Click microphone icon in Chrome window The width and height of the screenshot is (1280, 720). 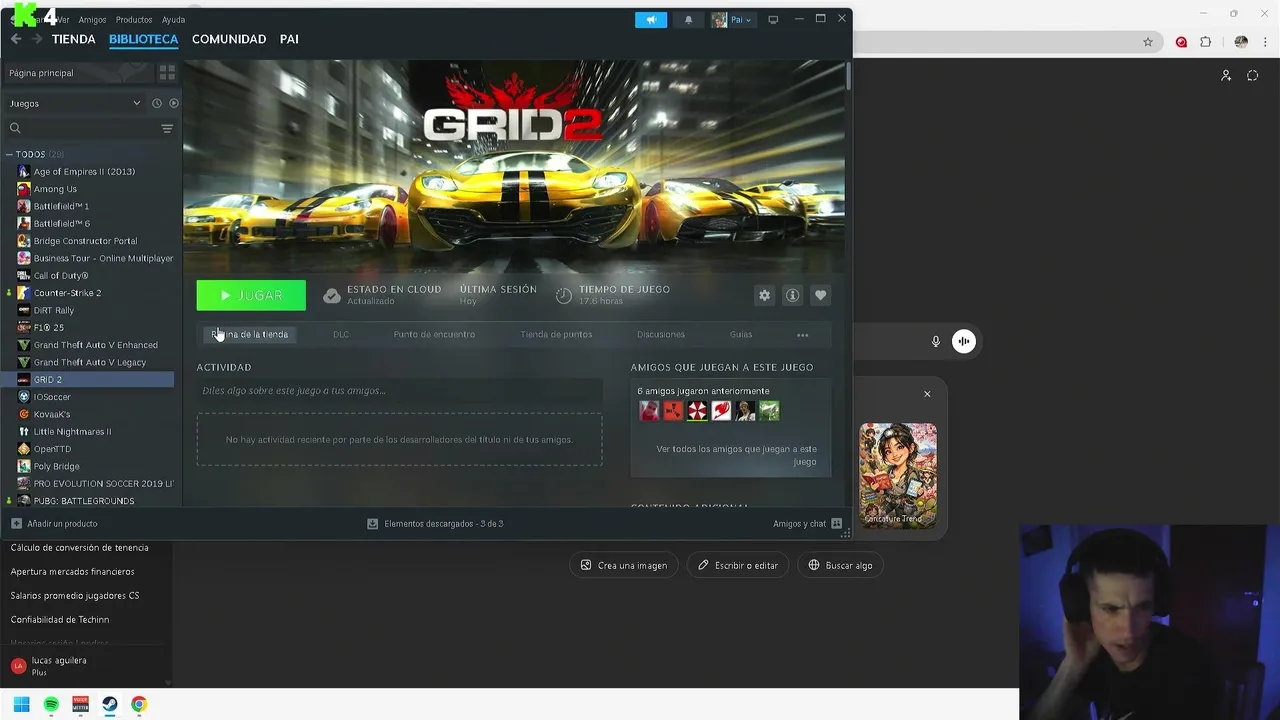point(936,341)
